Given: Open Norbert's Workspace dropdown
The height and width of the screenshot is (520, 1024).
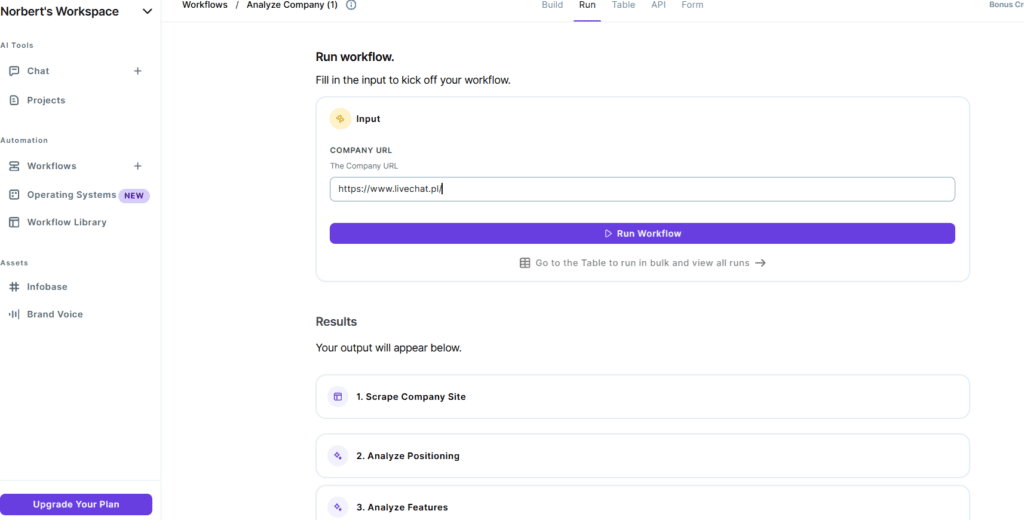Looking at the screenshot, I should point(147,12).
